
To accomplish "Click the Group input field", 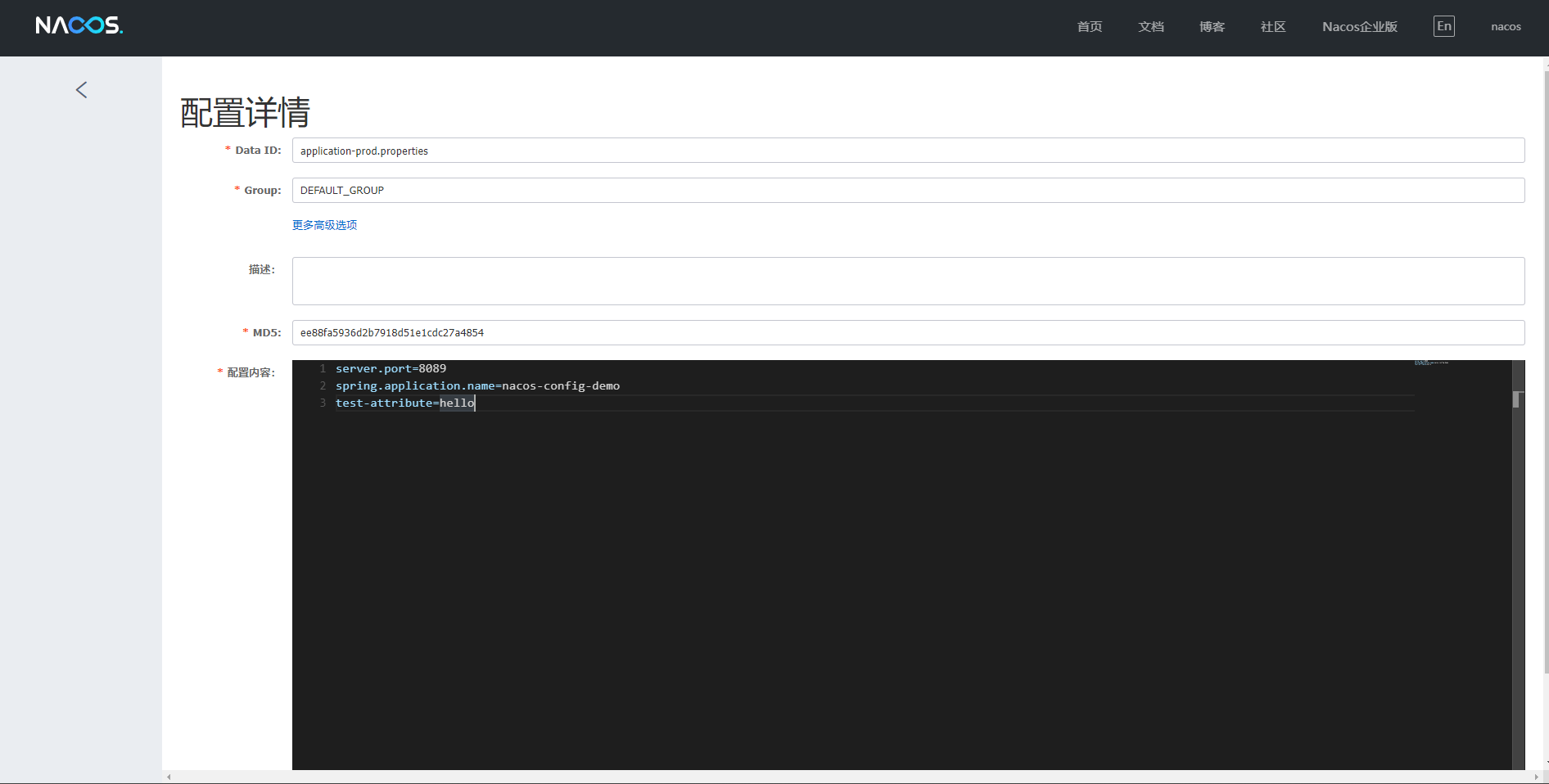I will 908,190.
